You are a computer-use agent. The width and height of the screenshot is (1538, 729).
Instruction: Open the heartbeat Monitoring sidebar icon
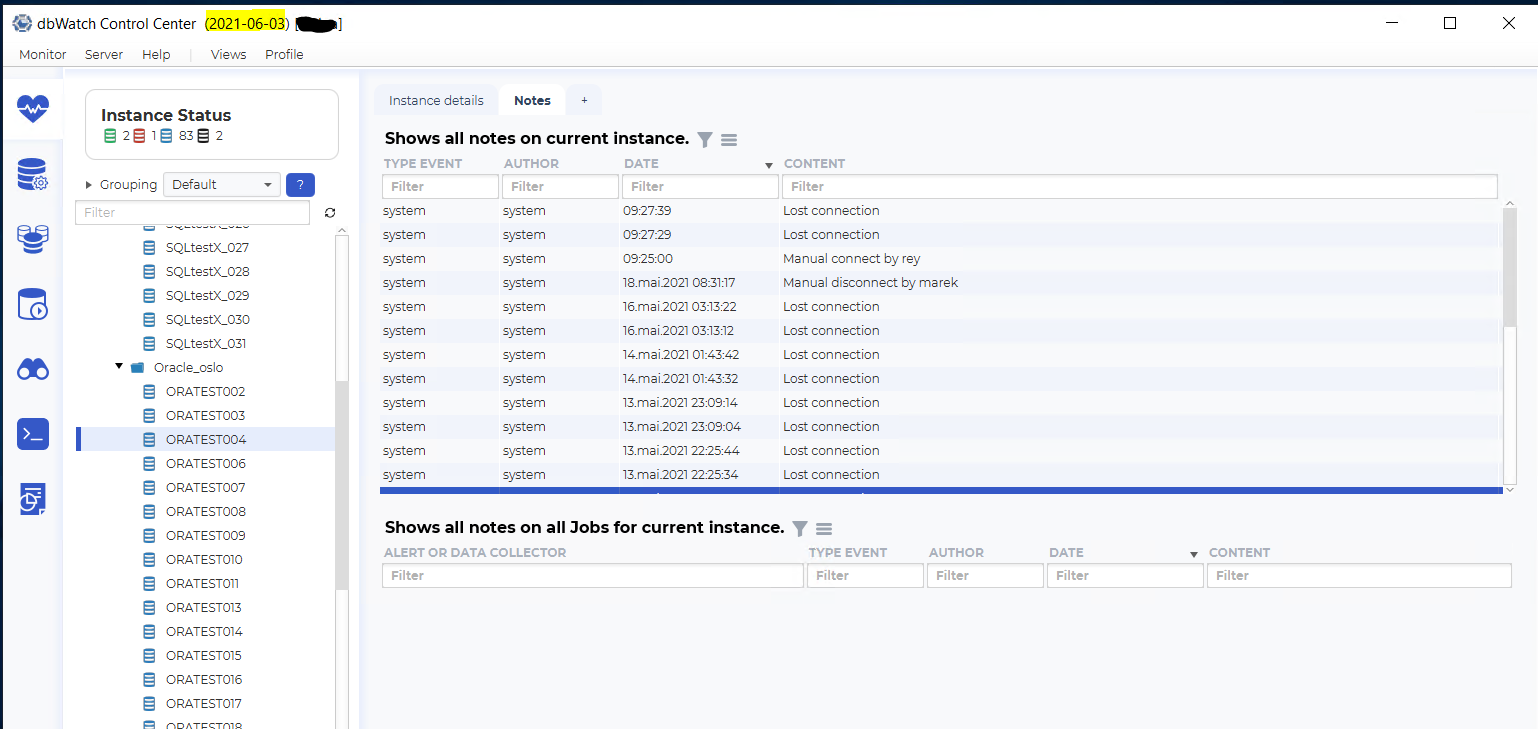33,107
